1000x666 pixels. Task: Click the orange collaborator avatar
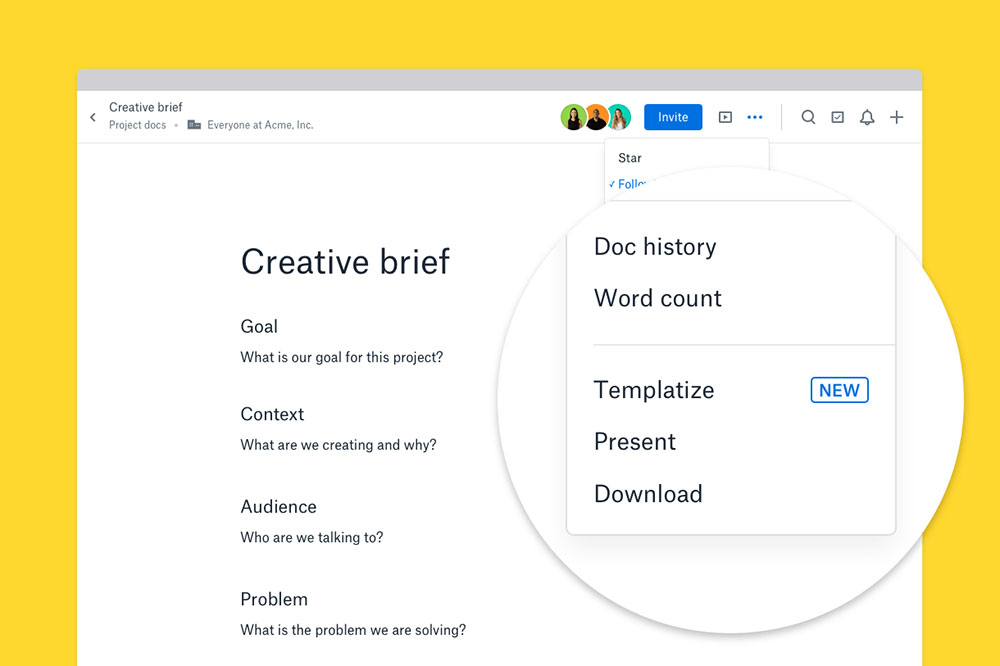coord(596,117)
